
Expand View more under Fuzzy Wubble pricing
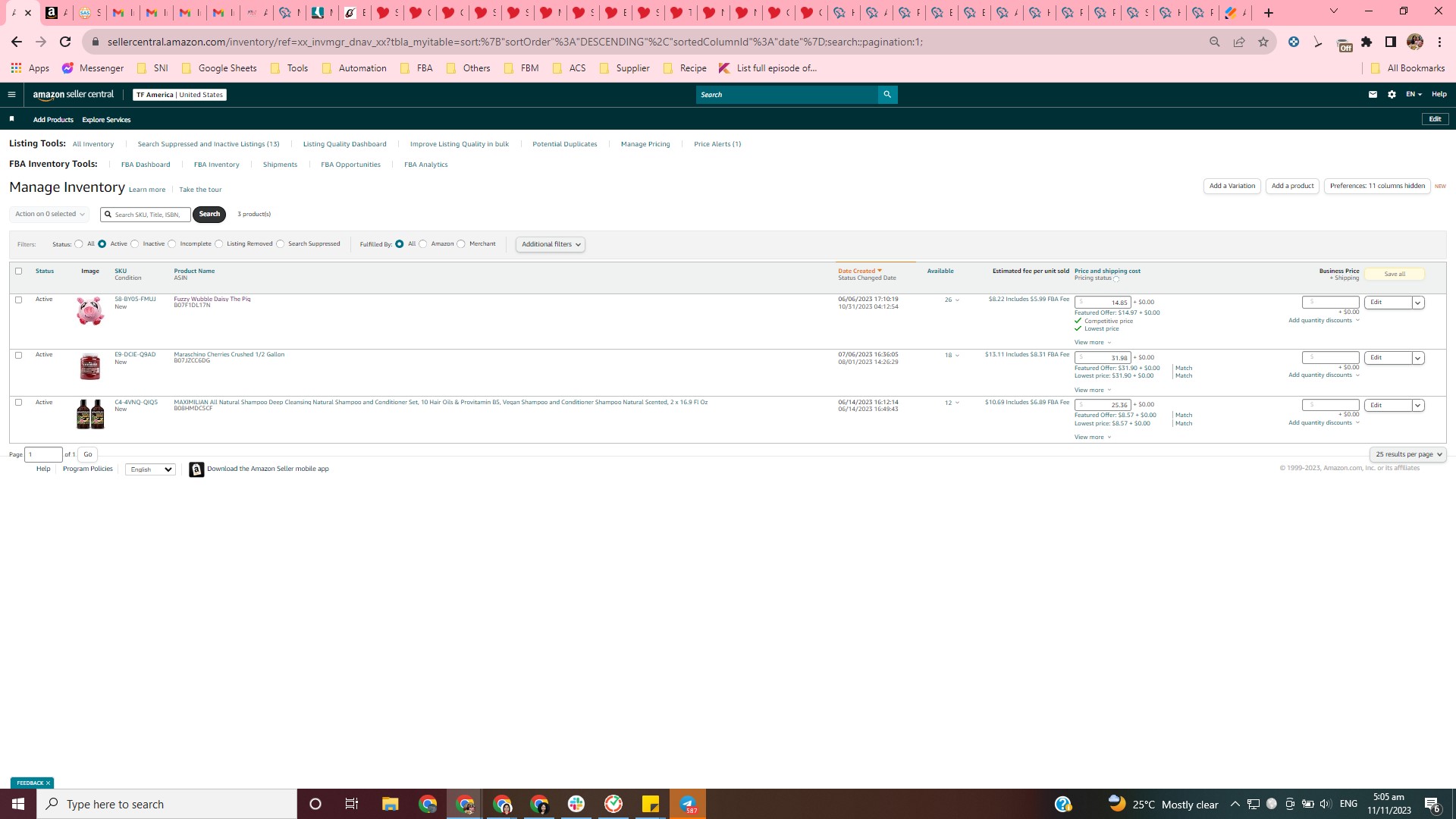tap(1093, 343)
